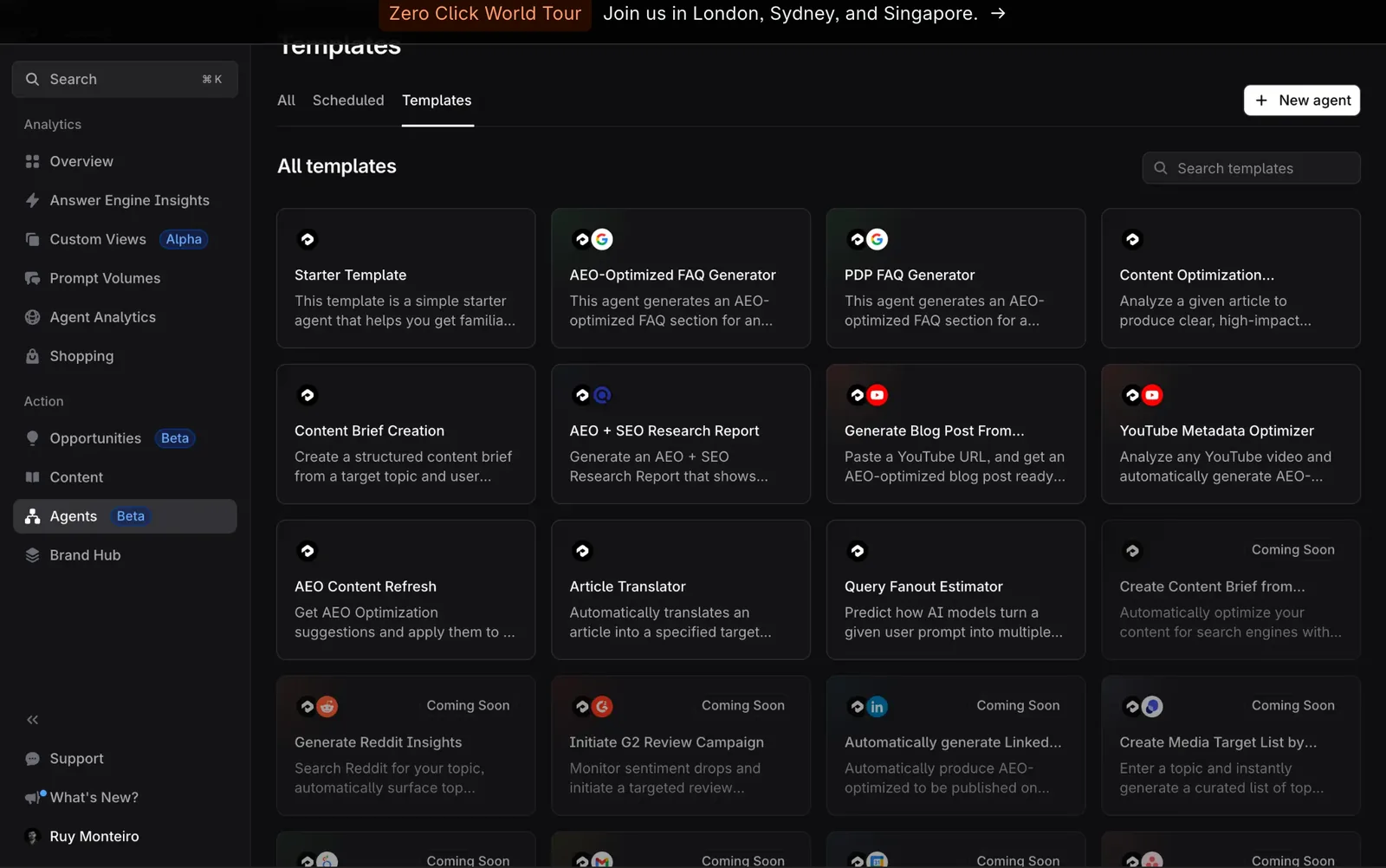This screenshot has width=1386, height=868.
Task: Select the Templates tab
Action: point(437,100)
